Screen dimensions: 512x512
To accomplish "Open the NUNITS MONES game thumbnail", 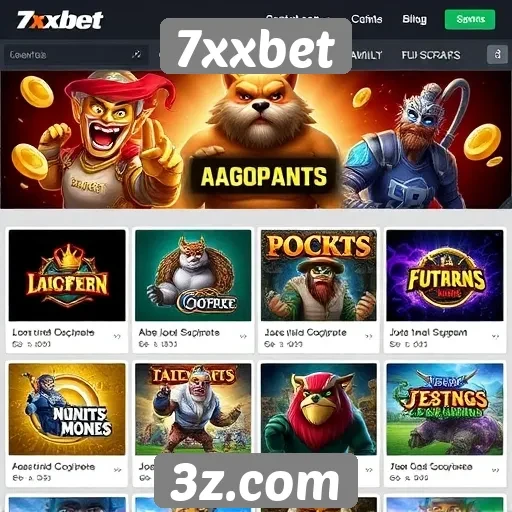I will coord(67,409).
